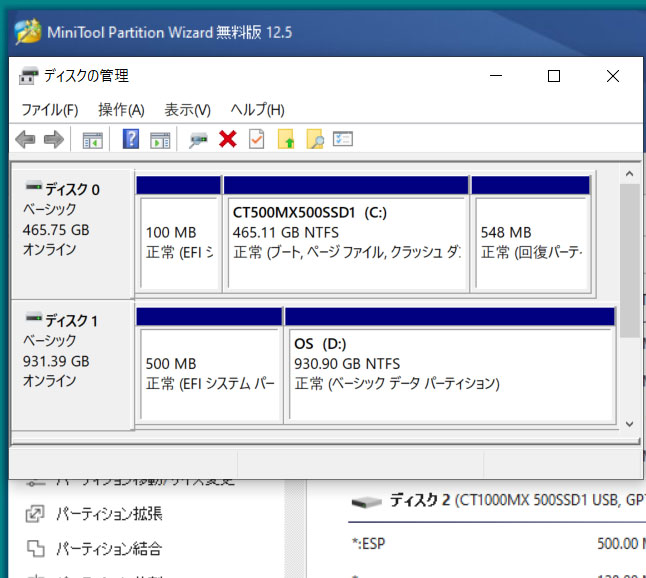
Task: Click the MiniTool Partition Wizard logo icon
Action: (x=28, y=31)
